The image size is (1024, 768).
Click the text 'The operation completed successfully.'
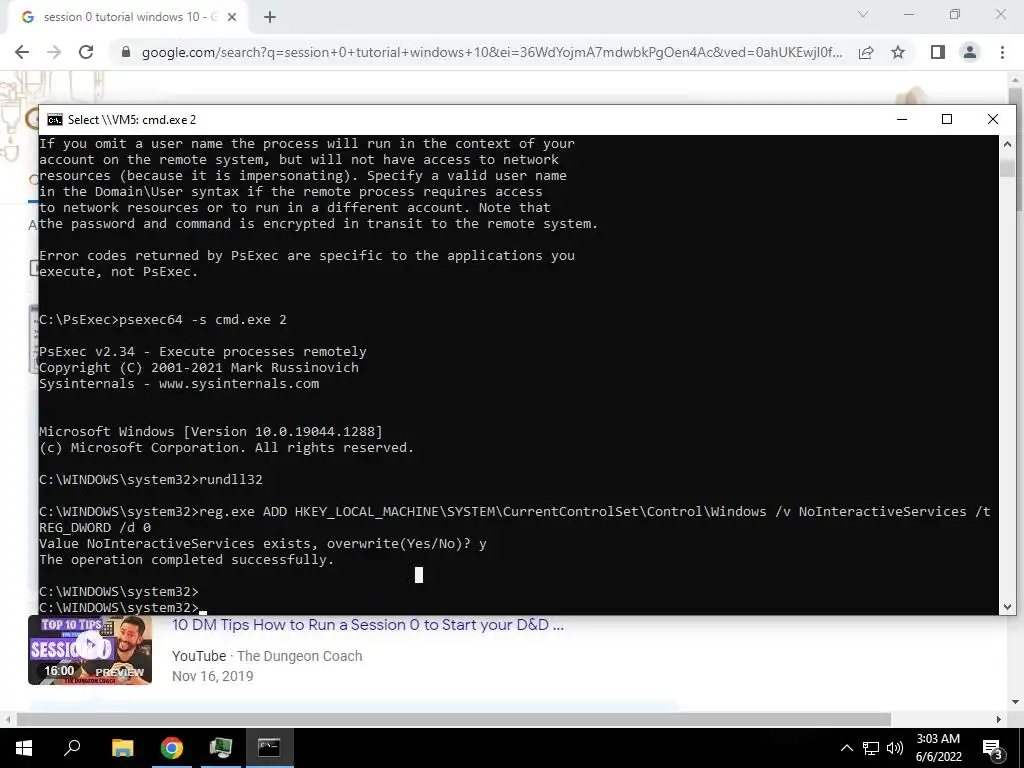pyautogui.click(x=186, y=560)
